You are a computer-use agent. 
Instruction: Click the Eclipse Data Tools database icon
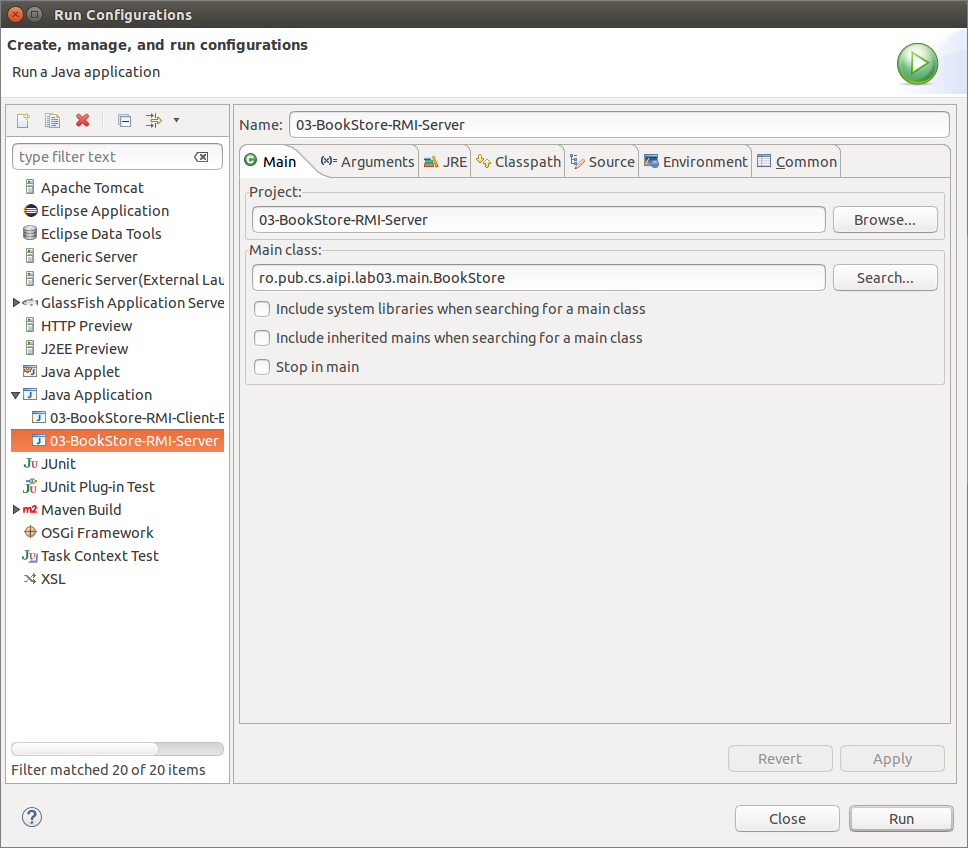(30, 233)
